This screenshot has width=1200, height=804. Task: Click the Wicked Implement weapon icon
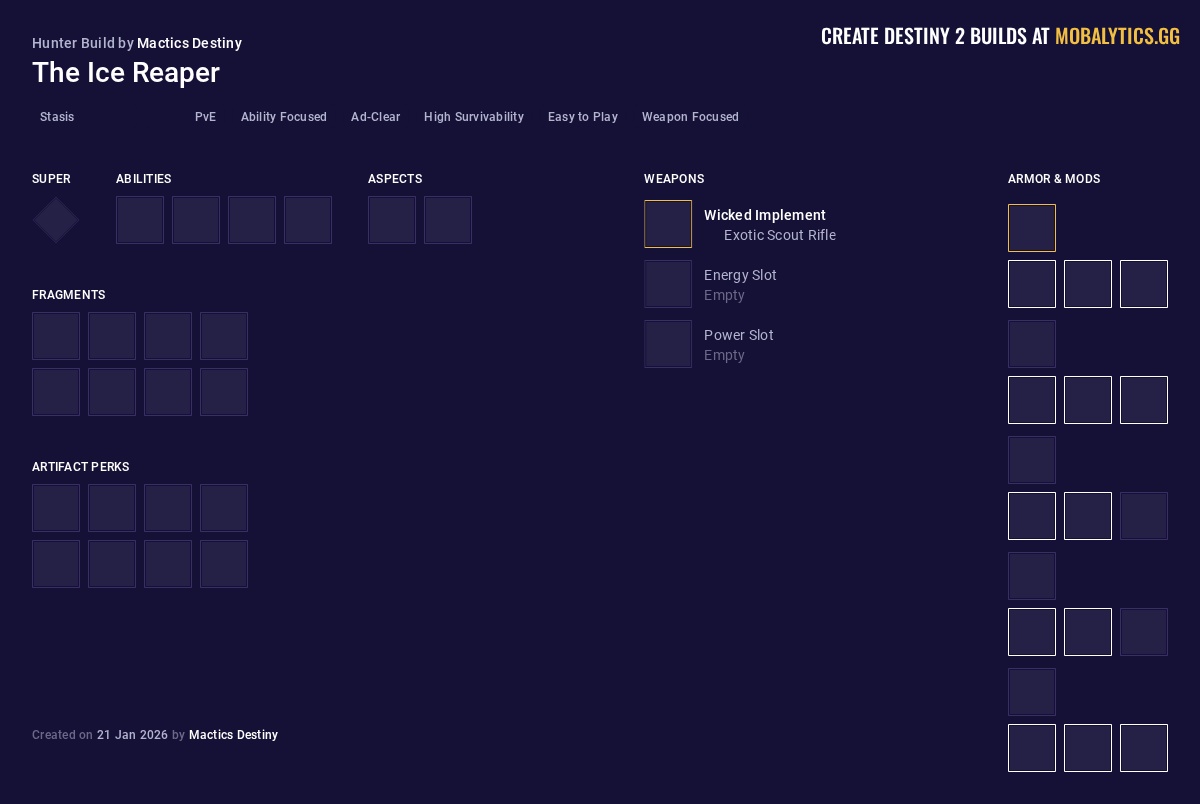(x=668, y=224)
